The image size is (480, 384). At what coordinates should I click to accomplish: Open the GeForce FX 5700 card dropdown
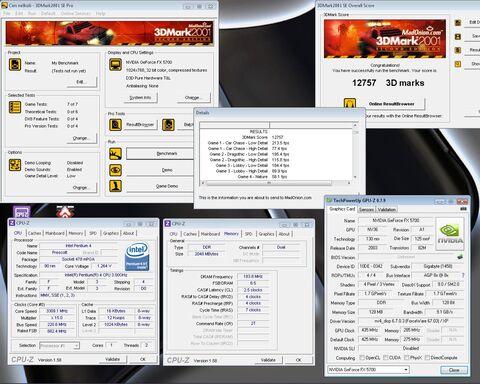[x=368, y=370]
